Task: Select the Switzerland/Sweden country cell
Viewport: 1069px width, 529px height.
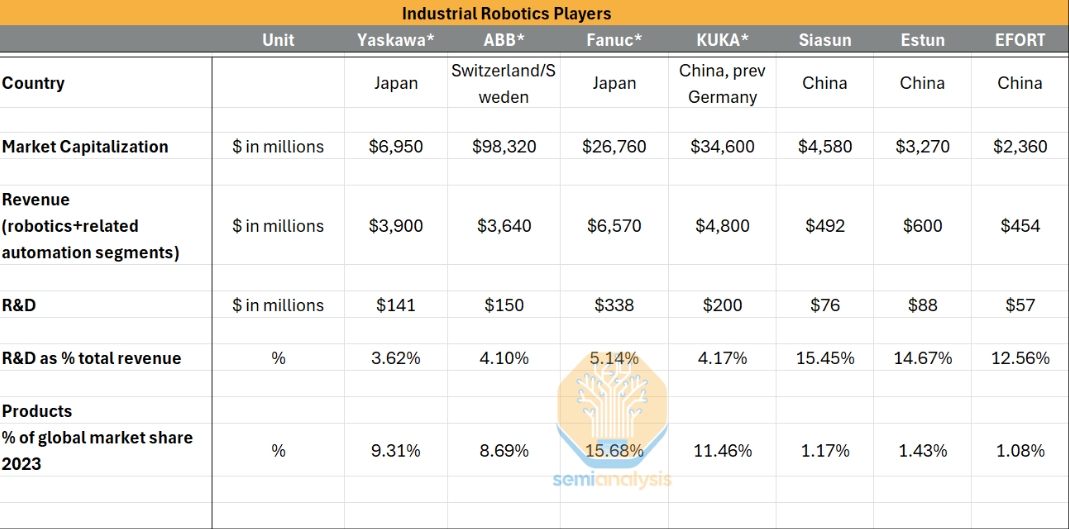Action: click(504, 83)
